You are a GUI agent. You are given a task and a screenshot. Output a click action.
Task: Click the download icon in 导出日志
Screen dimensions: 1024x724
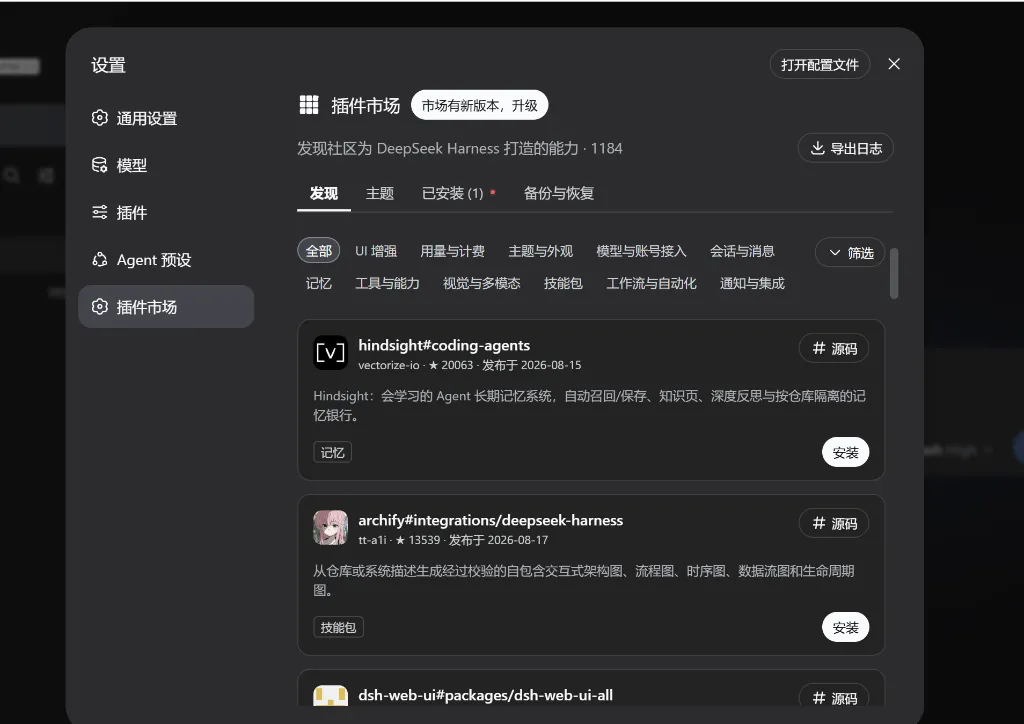click(817, 148)
